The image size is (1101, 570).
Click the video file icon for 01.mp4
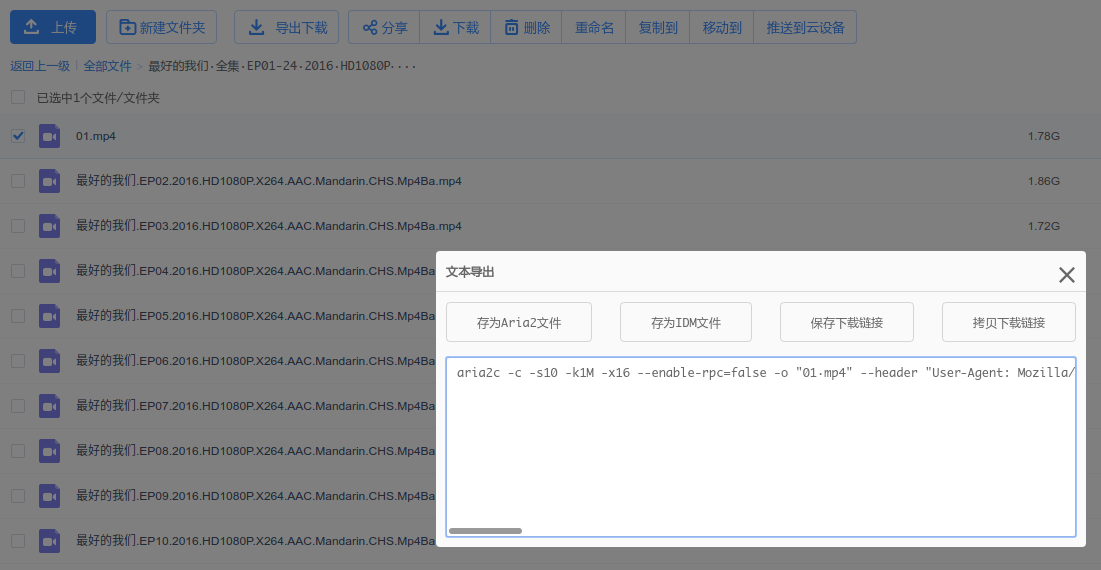(49, 136)
